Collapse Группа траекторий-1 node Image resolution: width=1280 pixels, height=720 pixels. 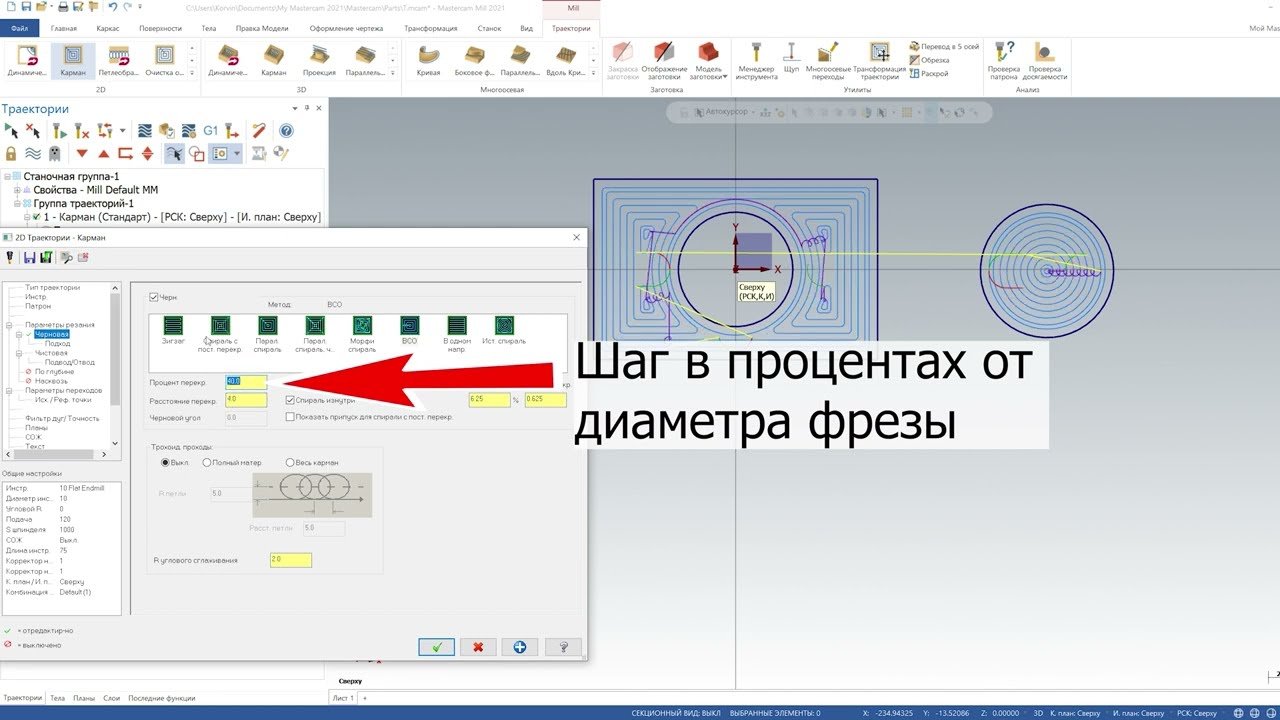coord(17,204)
